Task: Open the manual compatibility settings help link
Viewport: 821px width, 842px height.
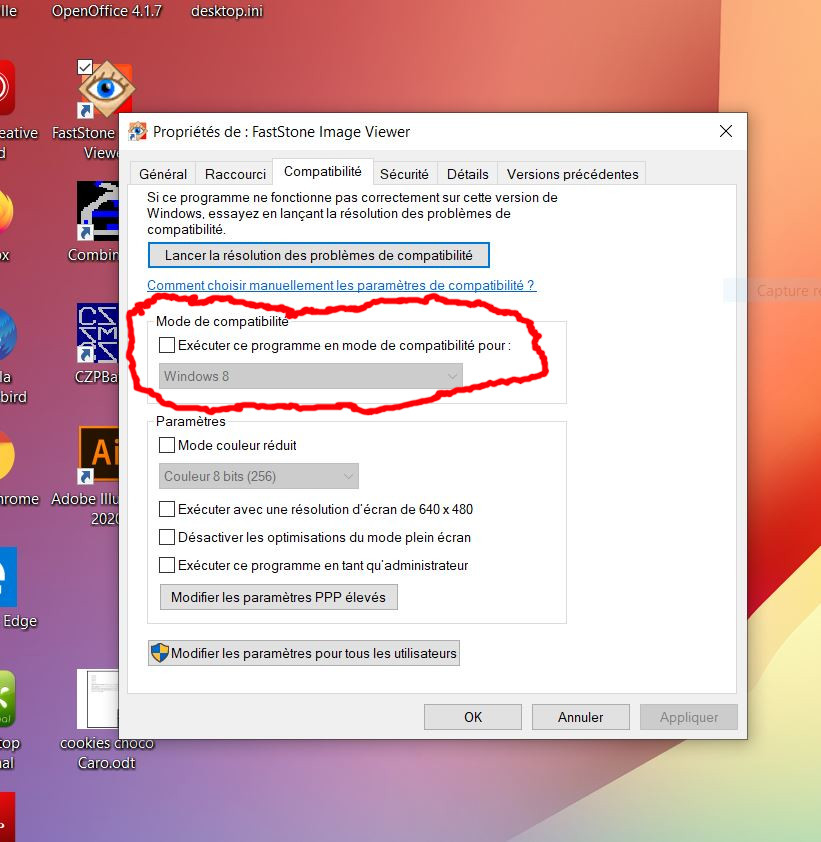Action: [341, 285]
